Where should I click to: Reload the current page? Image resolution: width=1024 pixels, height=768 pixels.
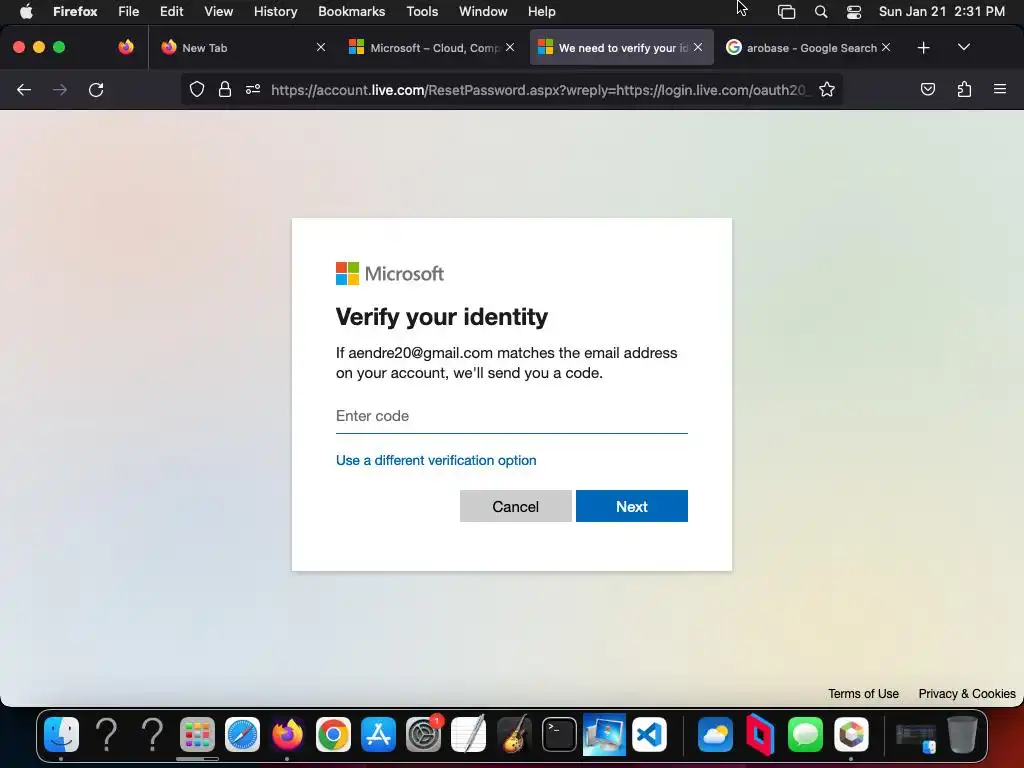96,89
